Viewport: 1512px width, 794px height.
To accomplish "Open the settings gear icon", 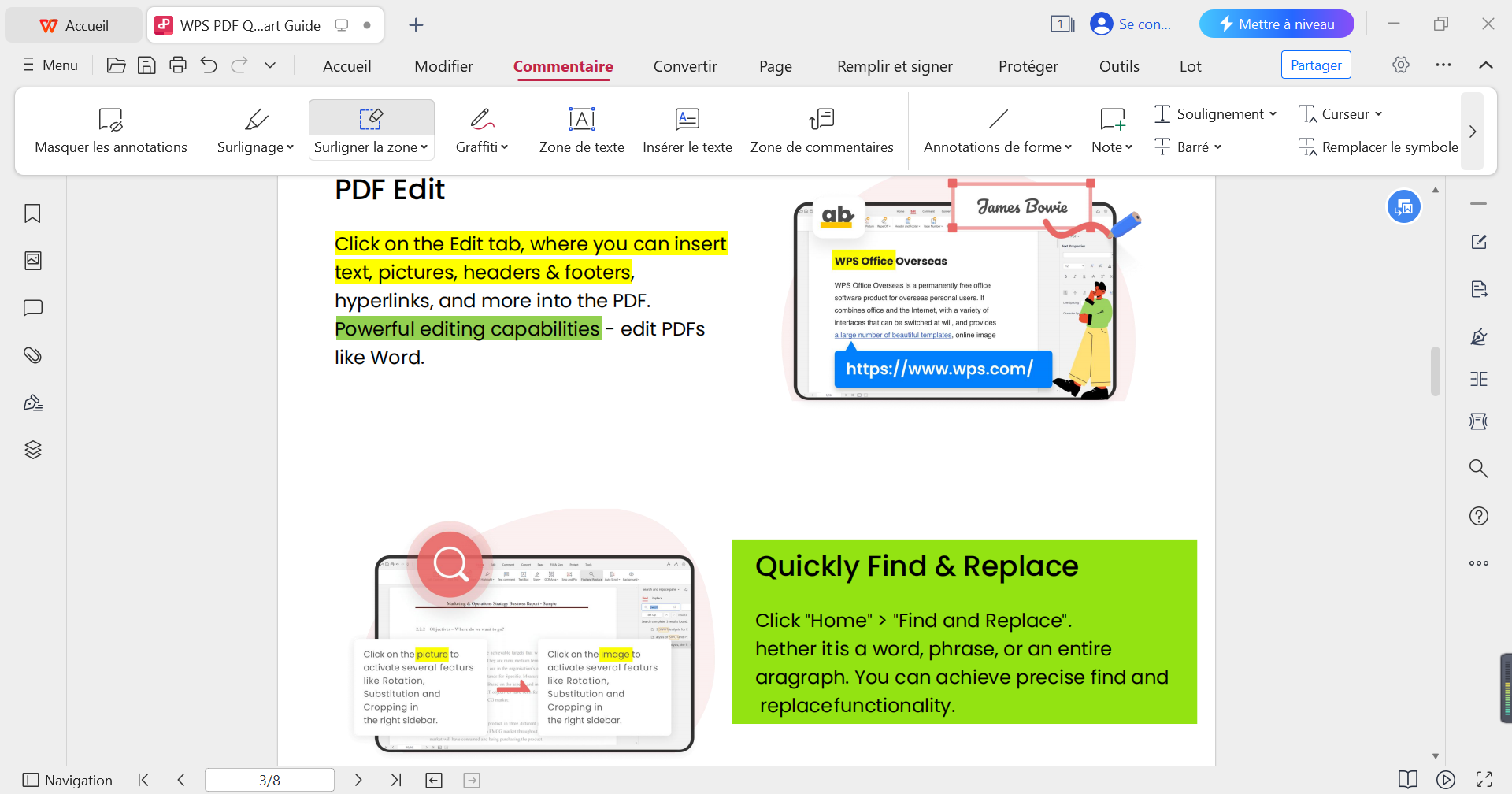I will pyautogui.click(x=1401, y=65).
